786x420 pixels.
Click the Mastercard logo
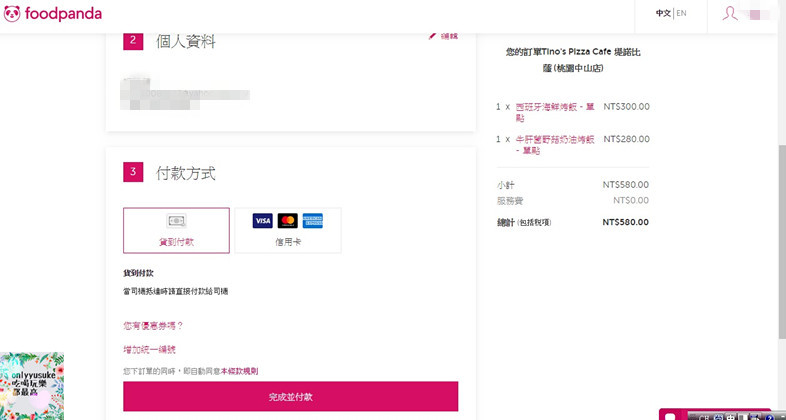pyautogui.click(x=287, y=221)
